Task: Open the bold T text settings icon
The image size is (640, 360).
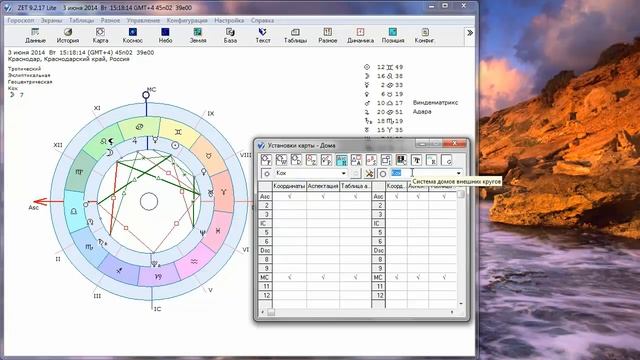Action: [x=416, y=160]
